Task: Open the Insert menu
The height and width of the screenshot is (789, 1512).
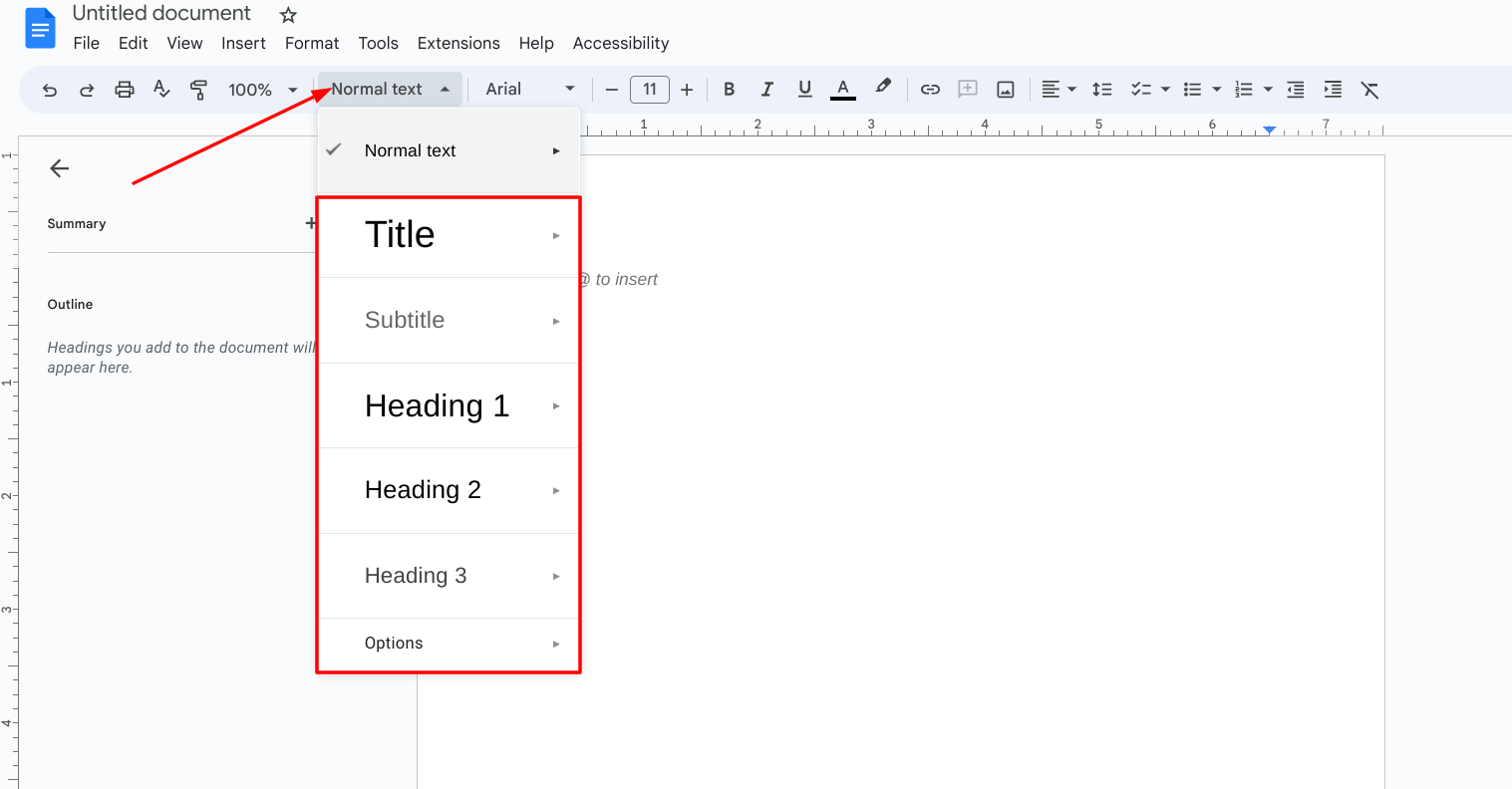Action: 243,43
